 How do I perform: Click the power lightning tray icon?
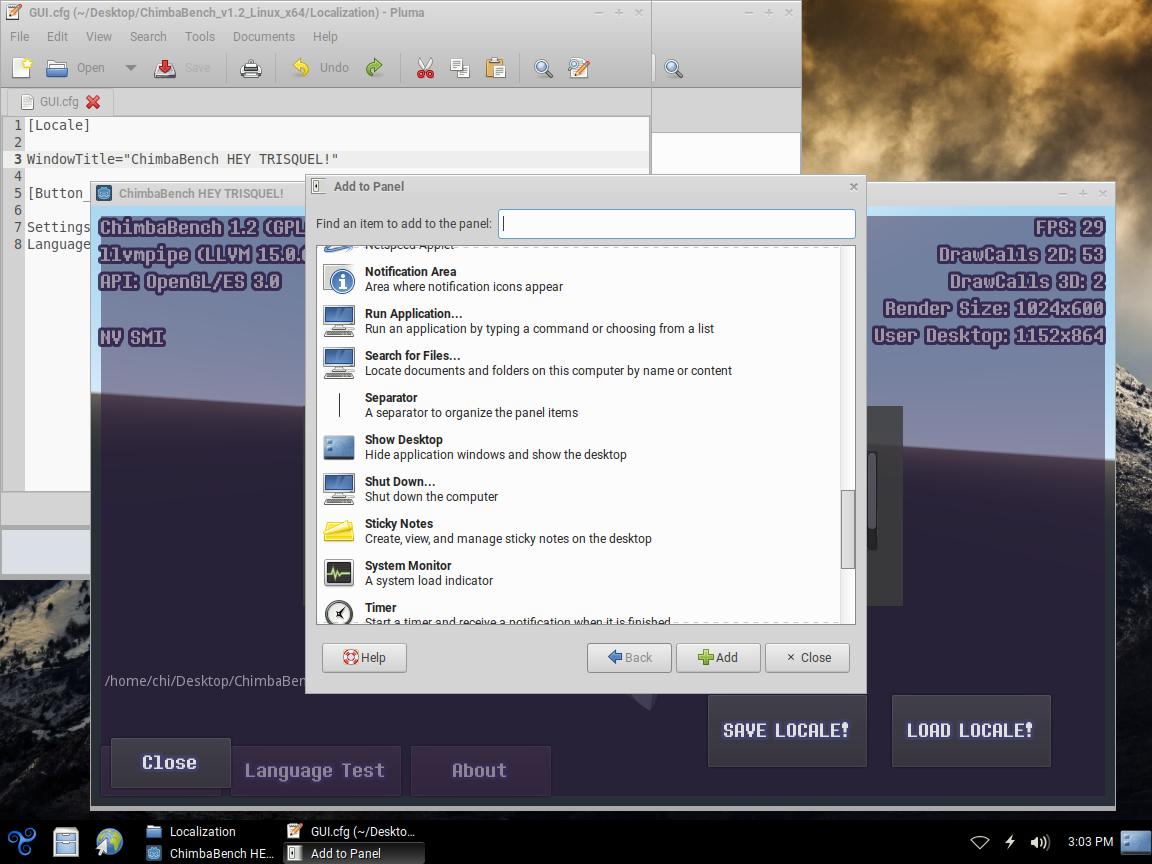tap(1010, 842)
